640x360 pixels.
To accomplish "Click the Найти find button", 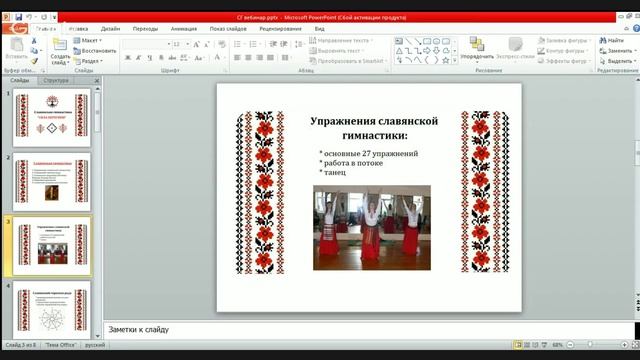I will click(x=612, y=40).
